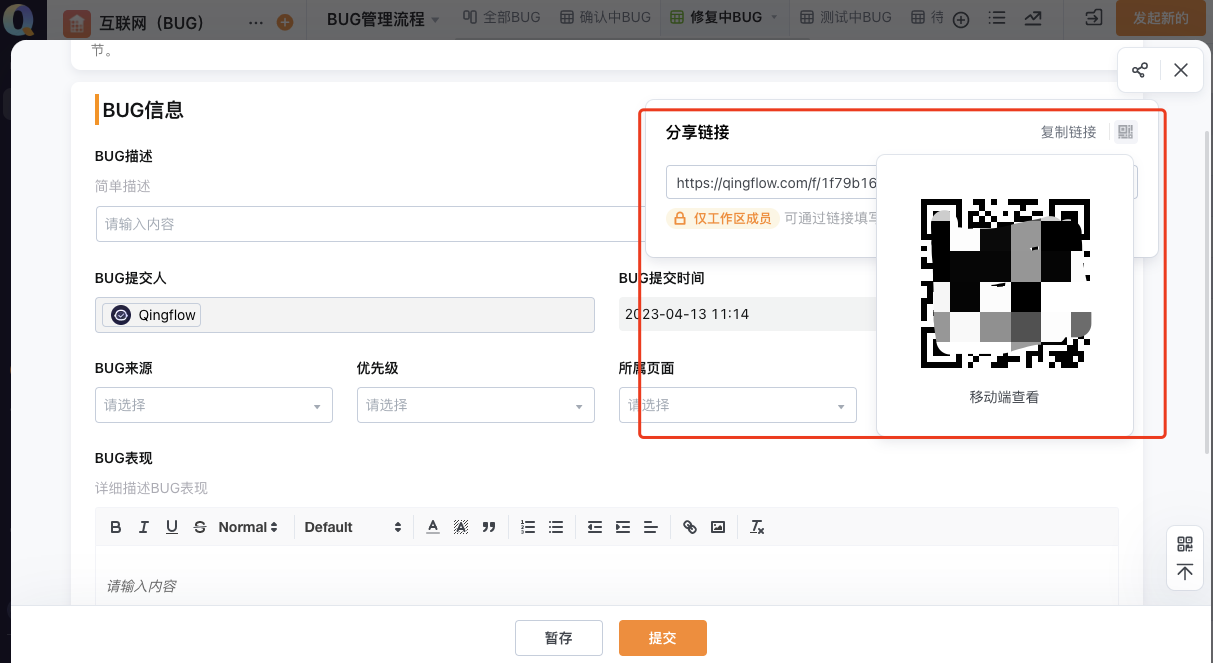
Task: Click the 暂存 save draft button
Action: [559, 638]
